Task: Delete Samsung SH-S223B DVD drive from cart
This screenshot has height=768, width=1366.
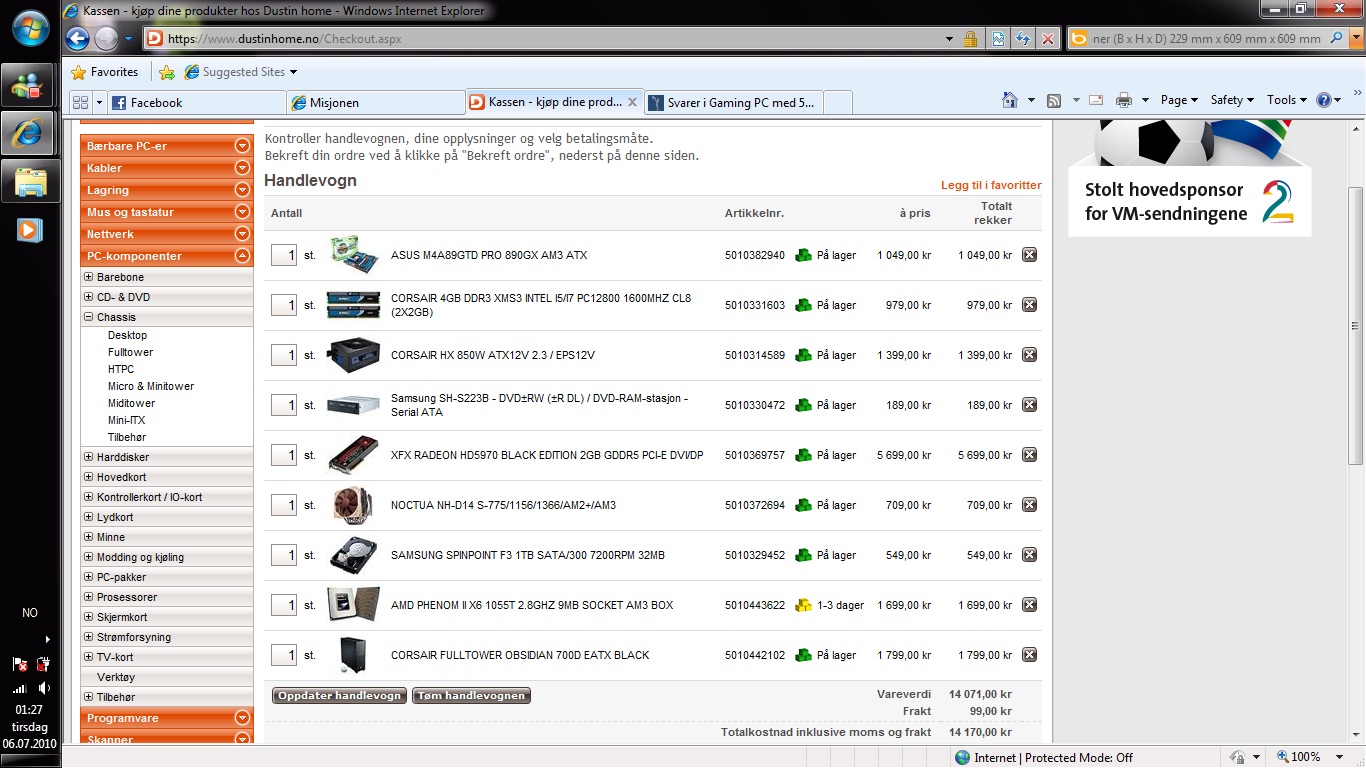Action: point(1029,405)
